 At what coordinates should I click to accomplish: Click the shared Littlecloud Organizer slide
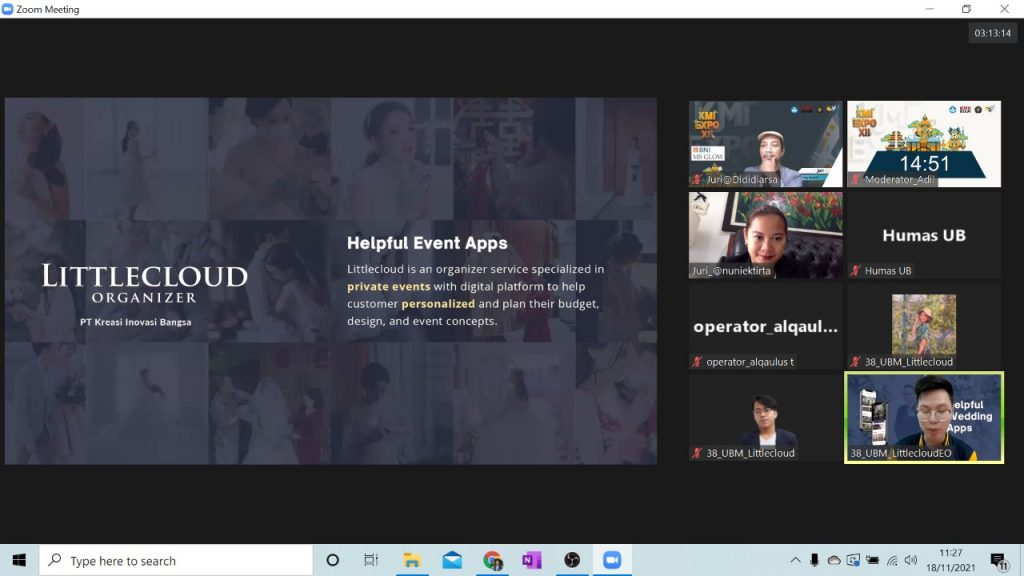[330, 281]
